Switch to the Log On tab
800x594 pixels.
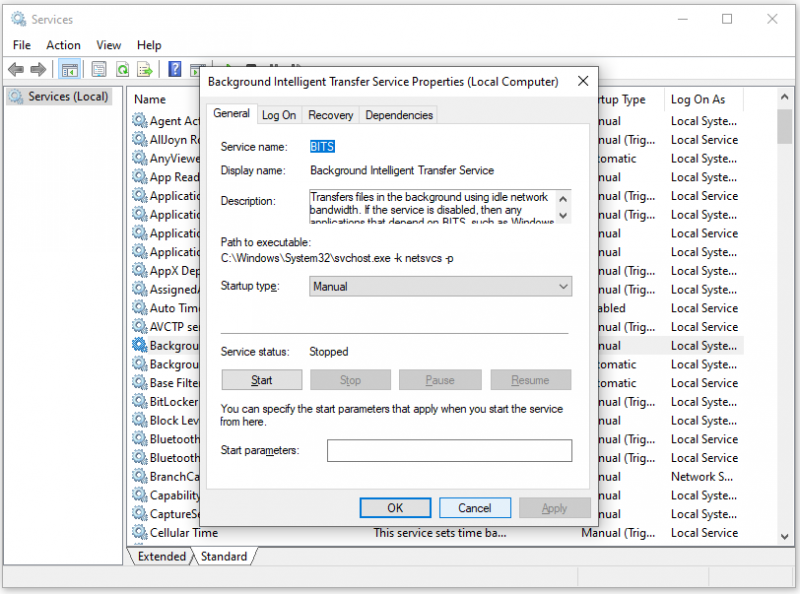pyautogui.click(x=279, y=115)
